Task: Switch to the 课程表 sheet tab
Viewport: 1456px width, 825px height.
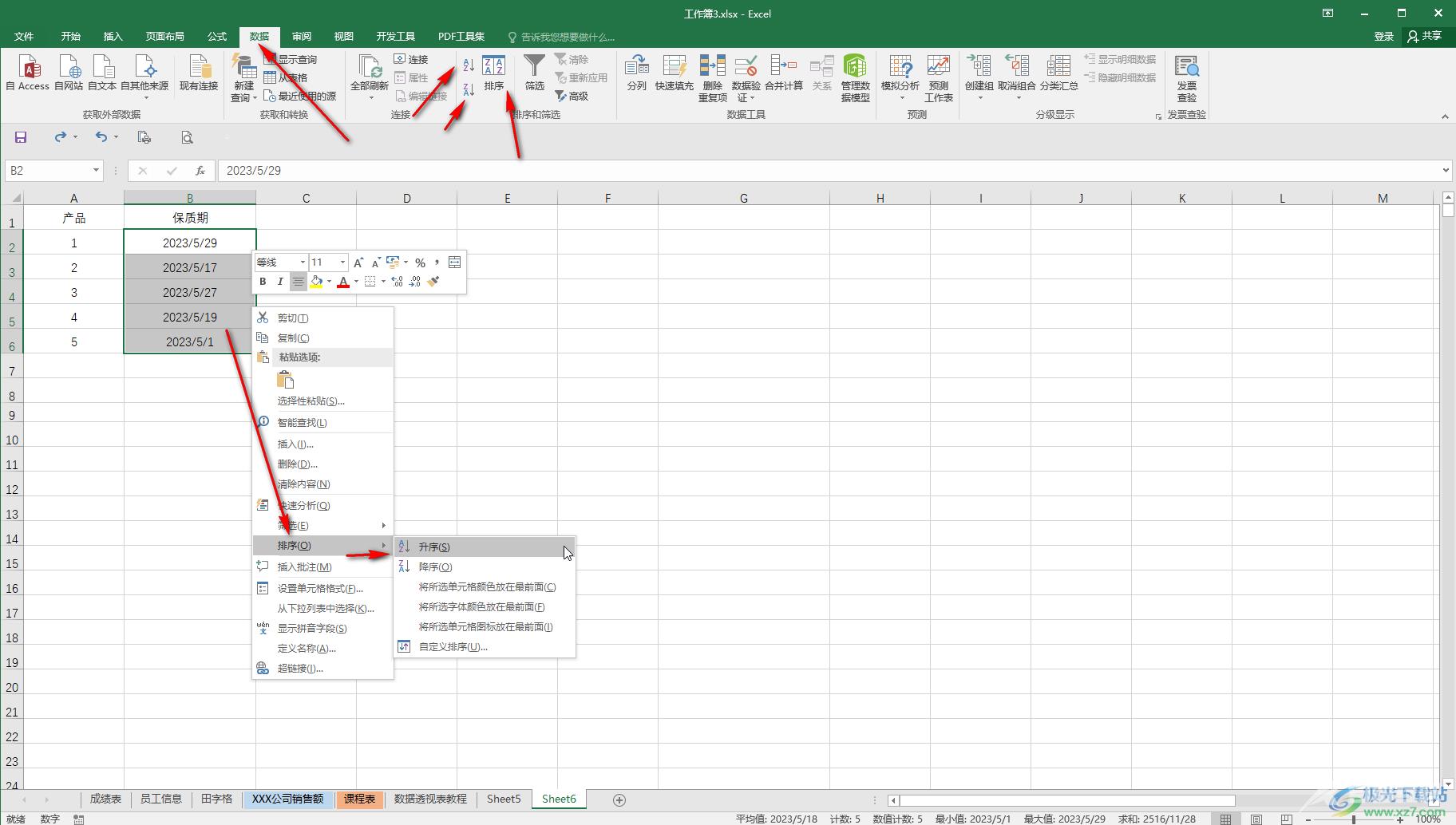Action: coord(360,799)
